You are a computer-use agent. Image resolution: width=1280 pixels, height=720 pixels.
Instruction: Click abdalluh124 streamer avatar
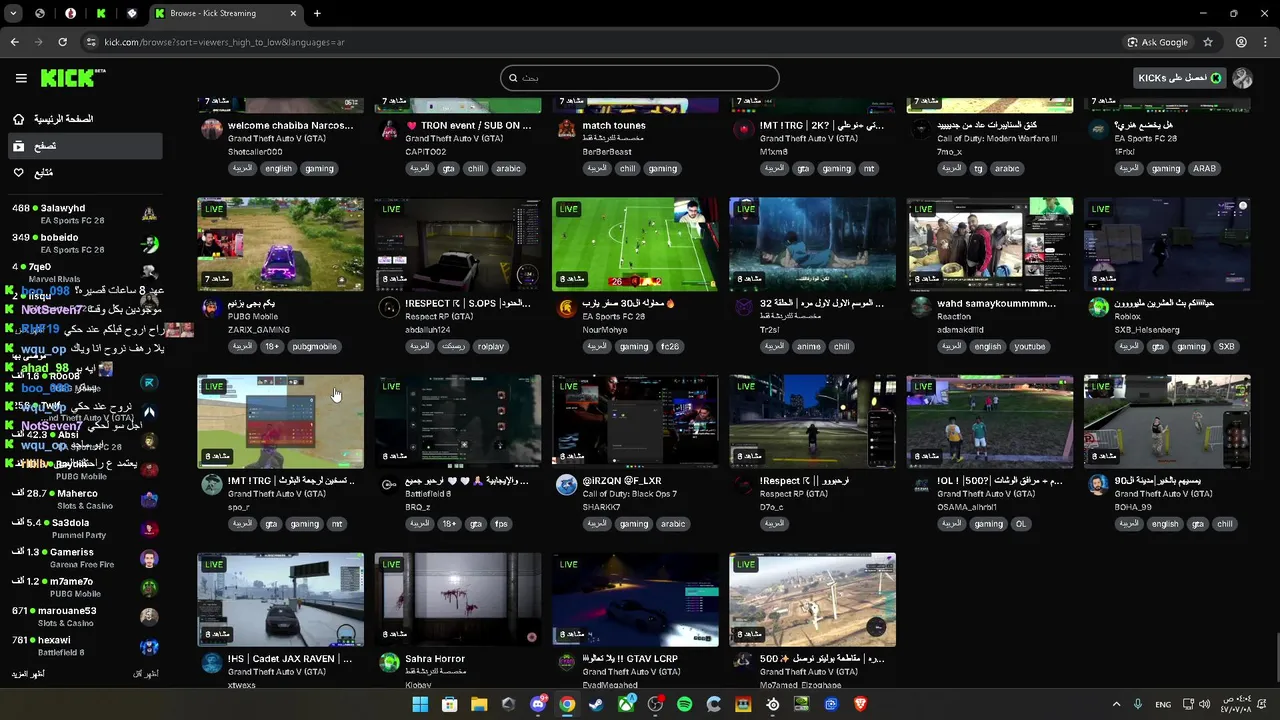[x=389, y=307]
